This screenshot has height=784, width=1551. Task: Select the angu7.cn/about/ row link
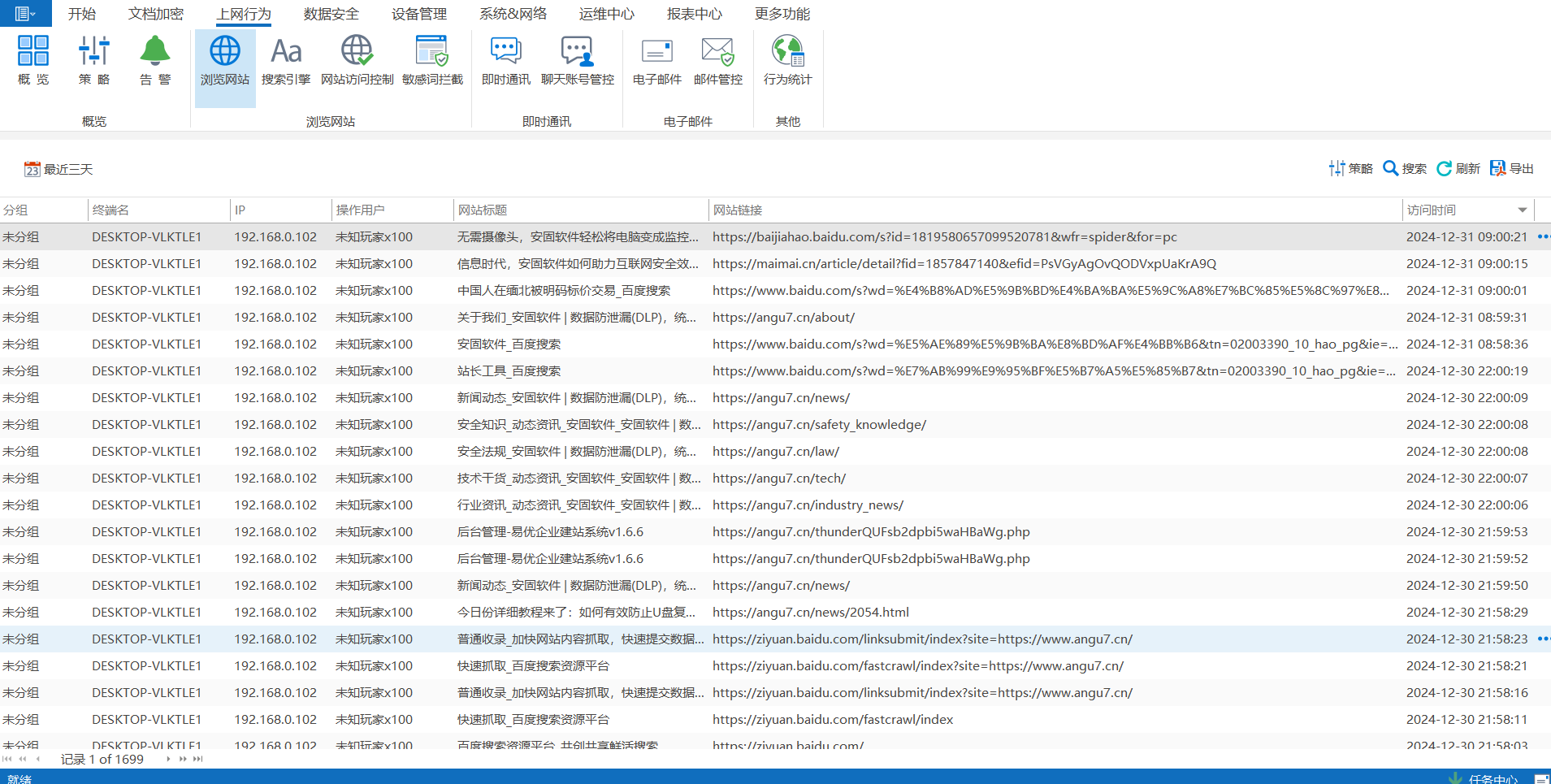[783, 318]
